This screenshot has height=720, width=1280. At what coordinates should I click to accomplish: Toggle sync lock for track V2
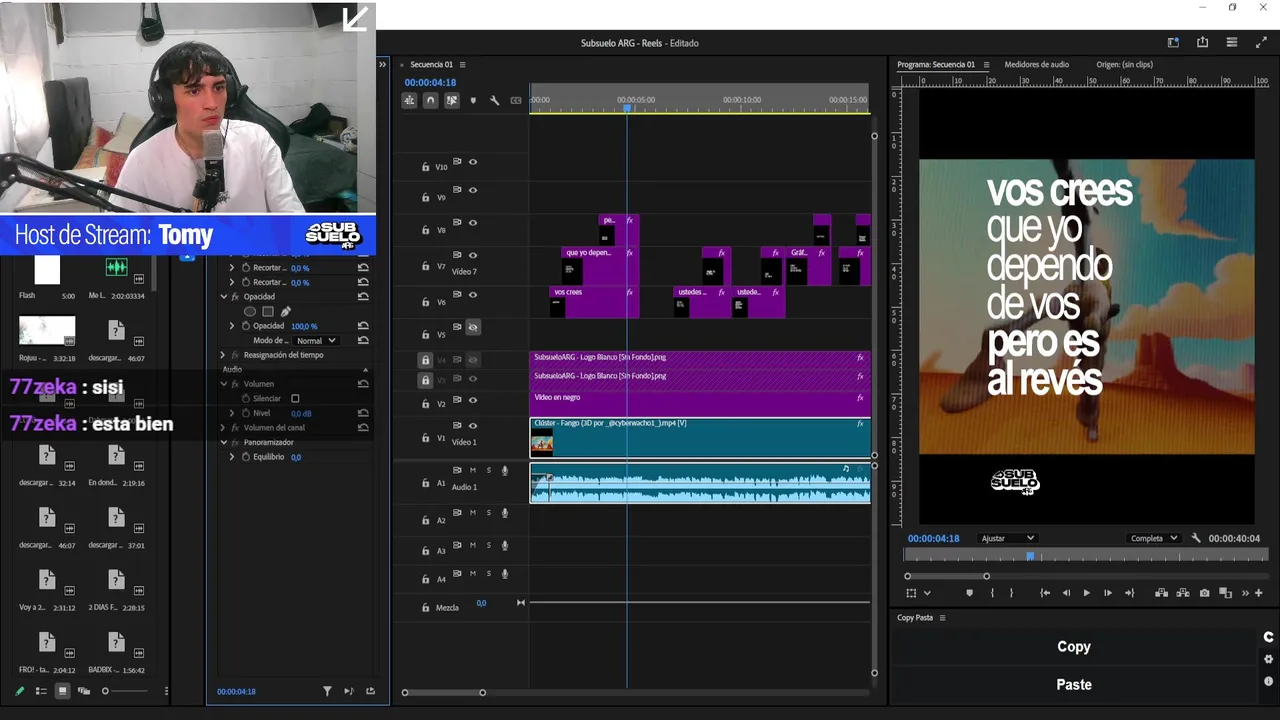(x=457, y=399)
